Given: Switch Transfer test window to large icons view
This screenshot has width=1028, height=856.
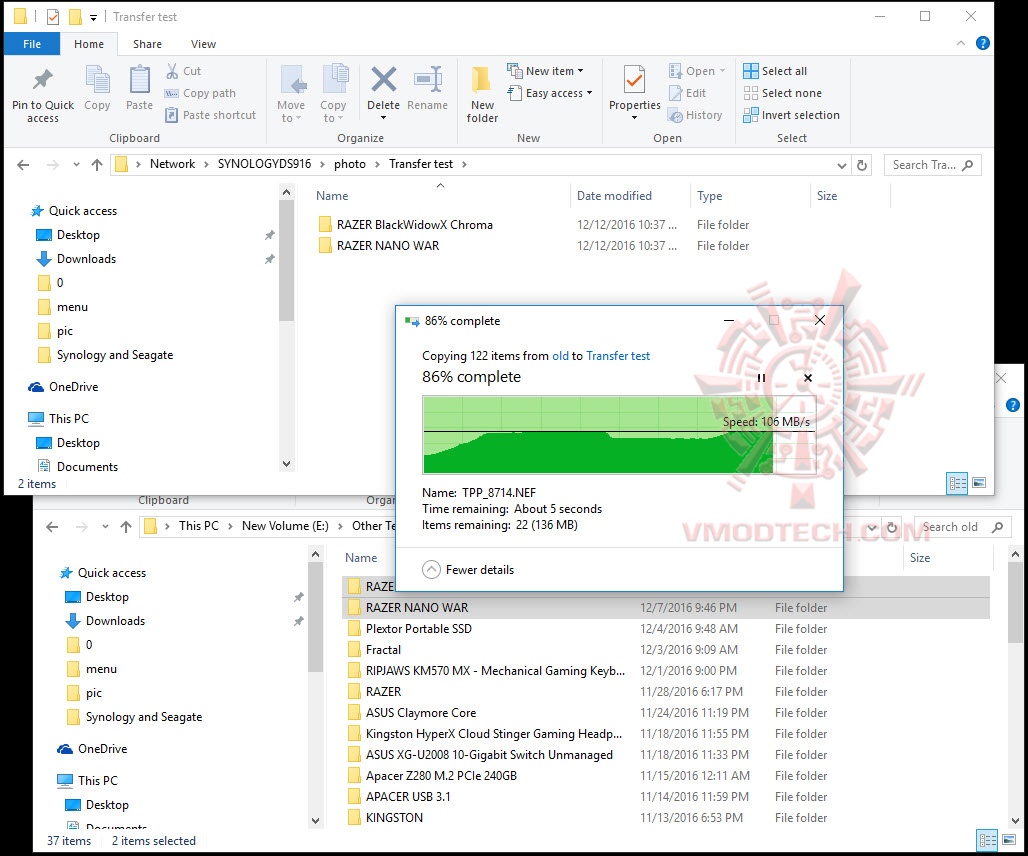Looking at the screenshot, I should (979, 483).
